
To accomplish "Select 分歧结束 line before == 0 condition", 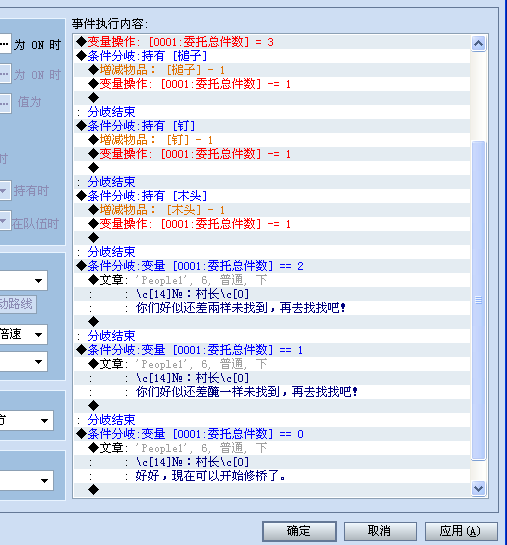I will (x=272, y=420).
